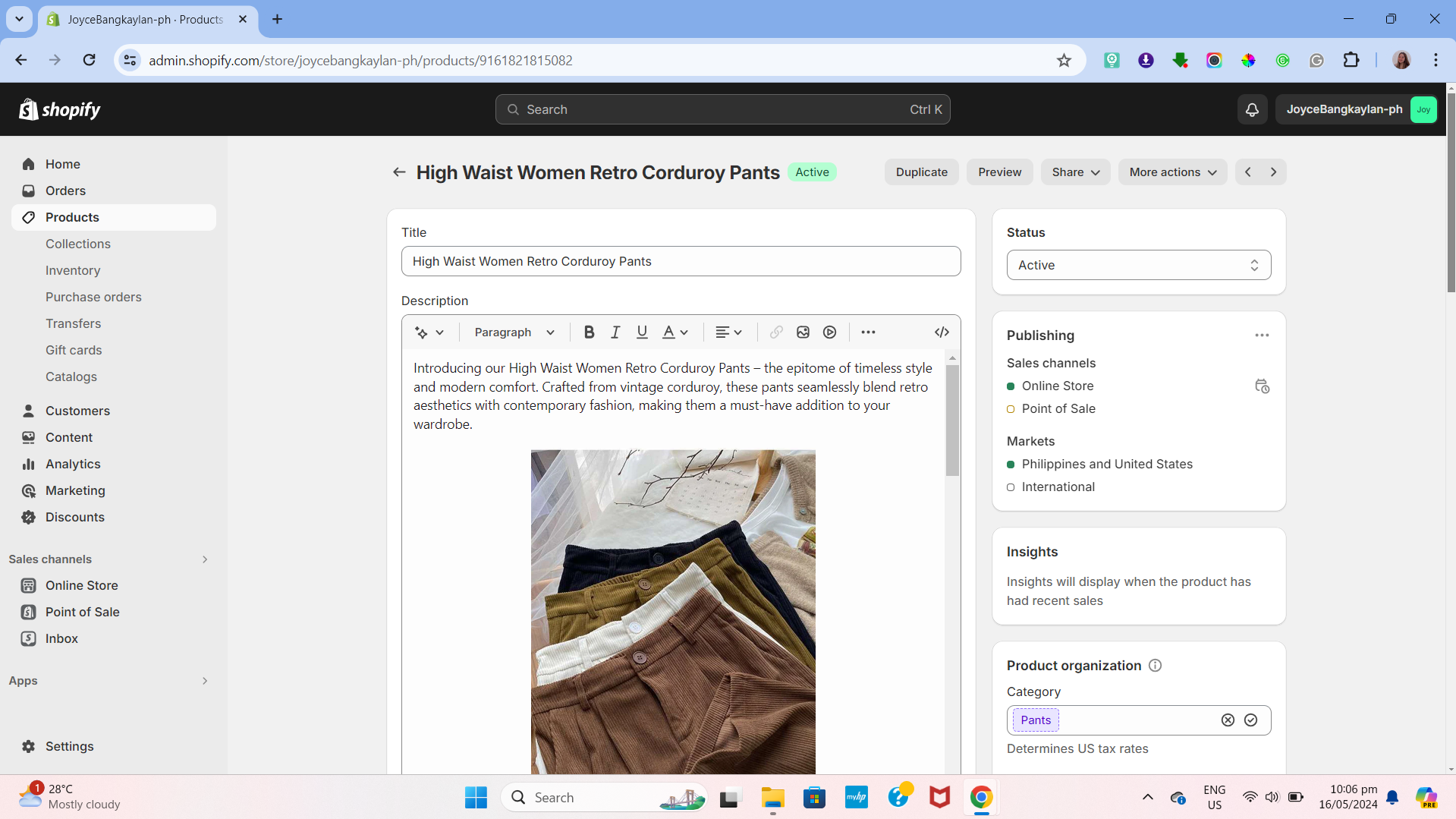This screenshot has height=819, width=1456.
Task: Click the Bold formatting icon
Action: [x=589, y=332]
